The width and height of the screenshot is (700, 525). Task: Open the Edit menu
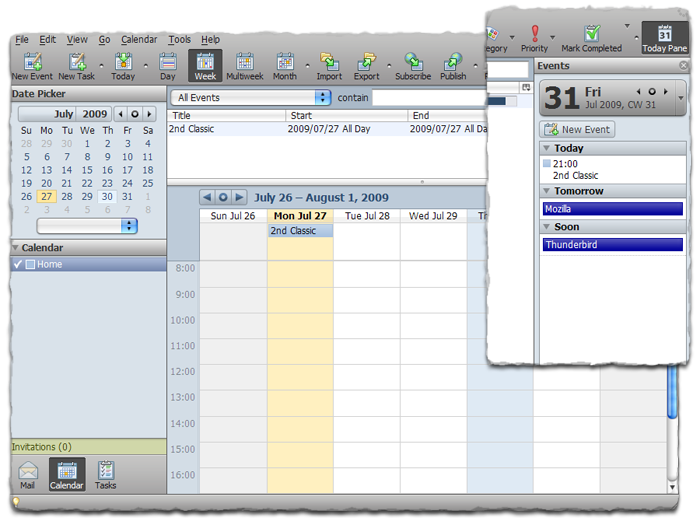48,40
